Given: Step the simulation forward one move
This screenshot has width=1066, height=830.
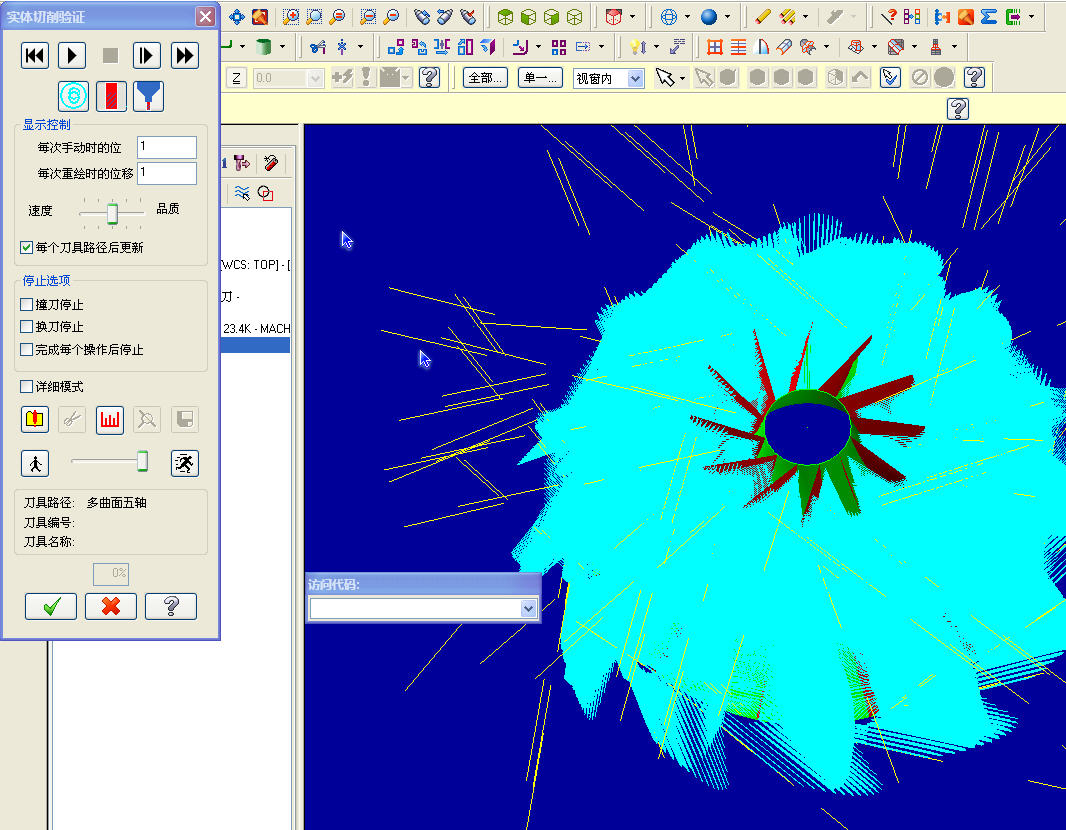Looking at the screenshot, I should click(147, 55).
